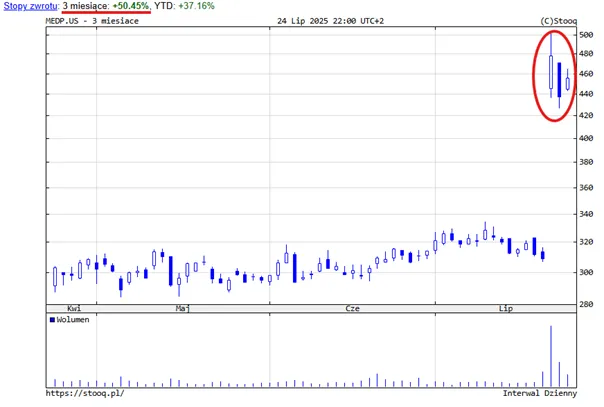Click the 'Cze' month label
604x407 pixels.
tap(352, 308)
